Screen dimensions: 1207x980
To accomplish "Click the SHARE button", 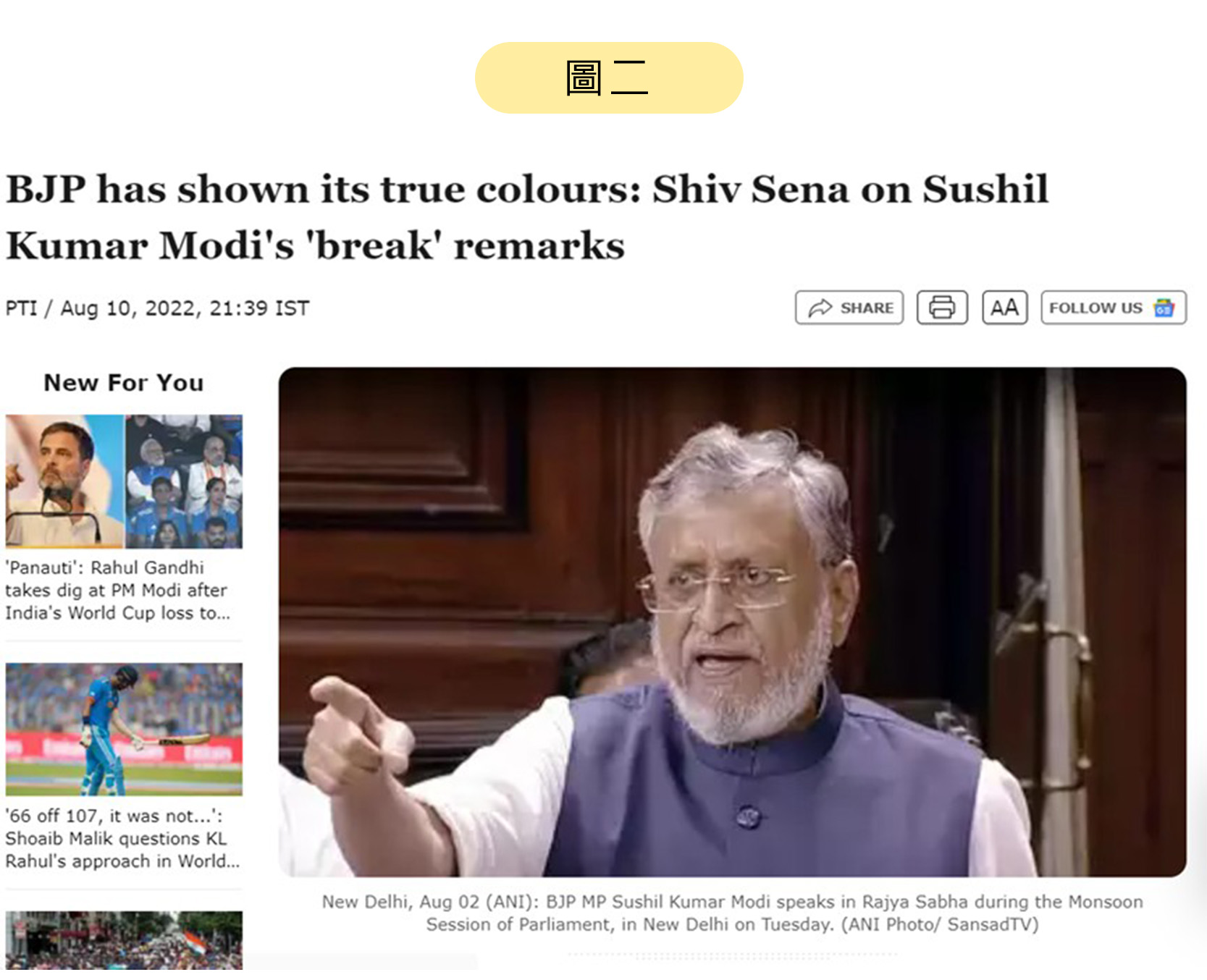I will (849, 308).
